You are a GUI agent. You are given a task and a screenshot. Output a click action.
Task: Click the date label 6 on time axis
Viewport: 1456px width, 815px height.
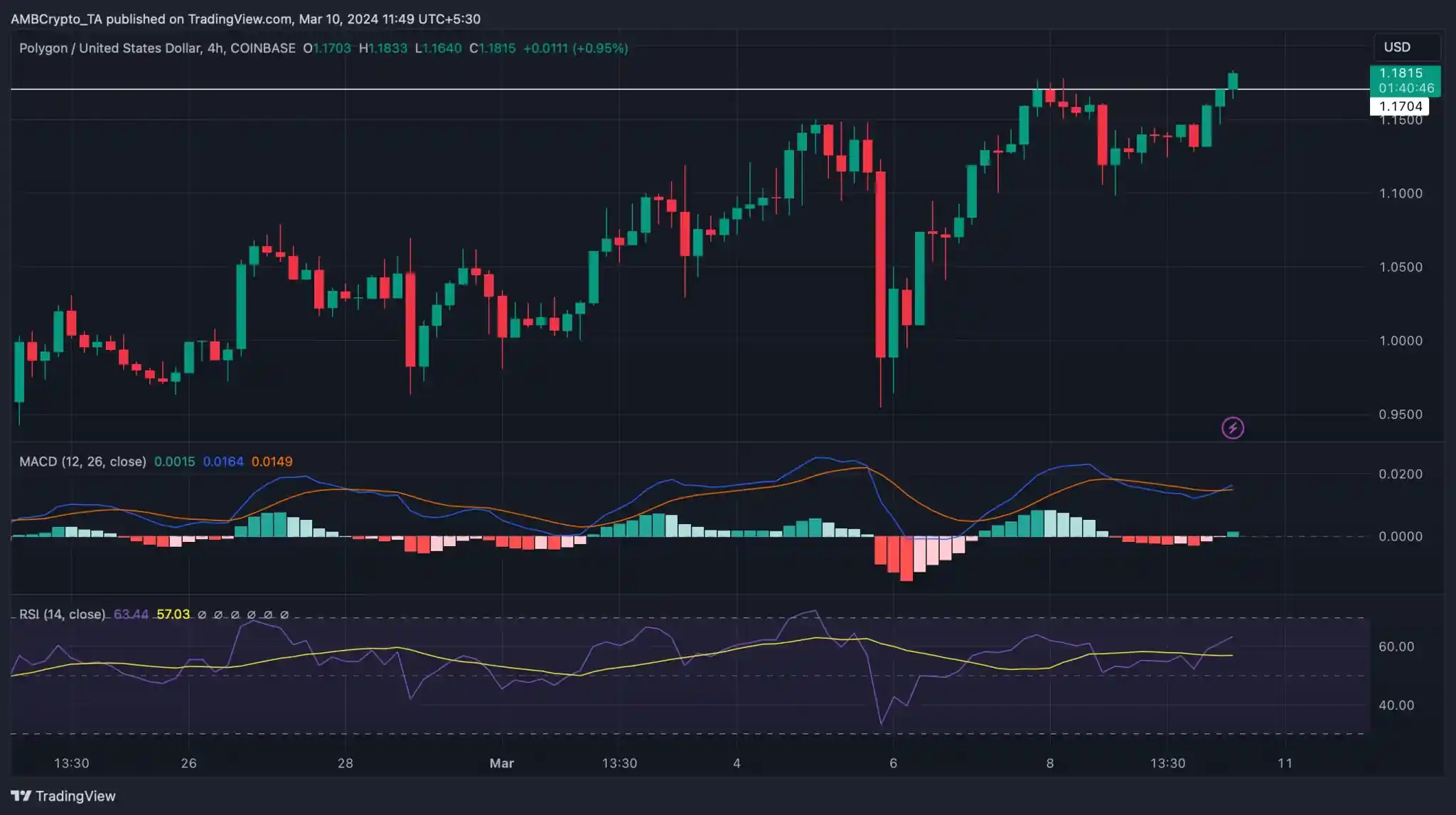pos(893,763)
